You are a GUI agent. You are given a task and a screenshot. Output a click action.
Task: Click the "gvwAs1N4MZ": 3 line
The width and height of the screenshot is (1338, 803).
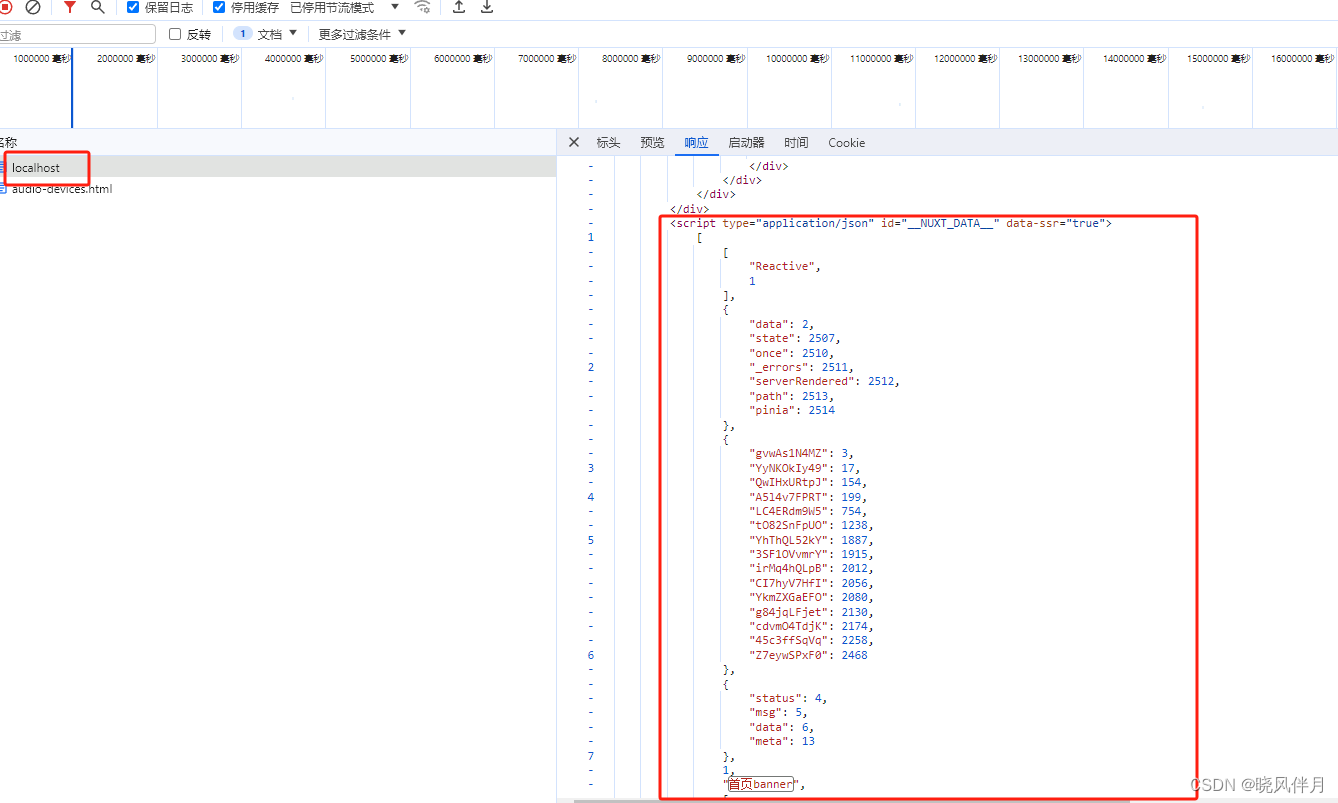[801, 453]
